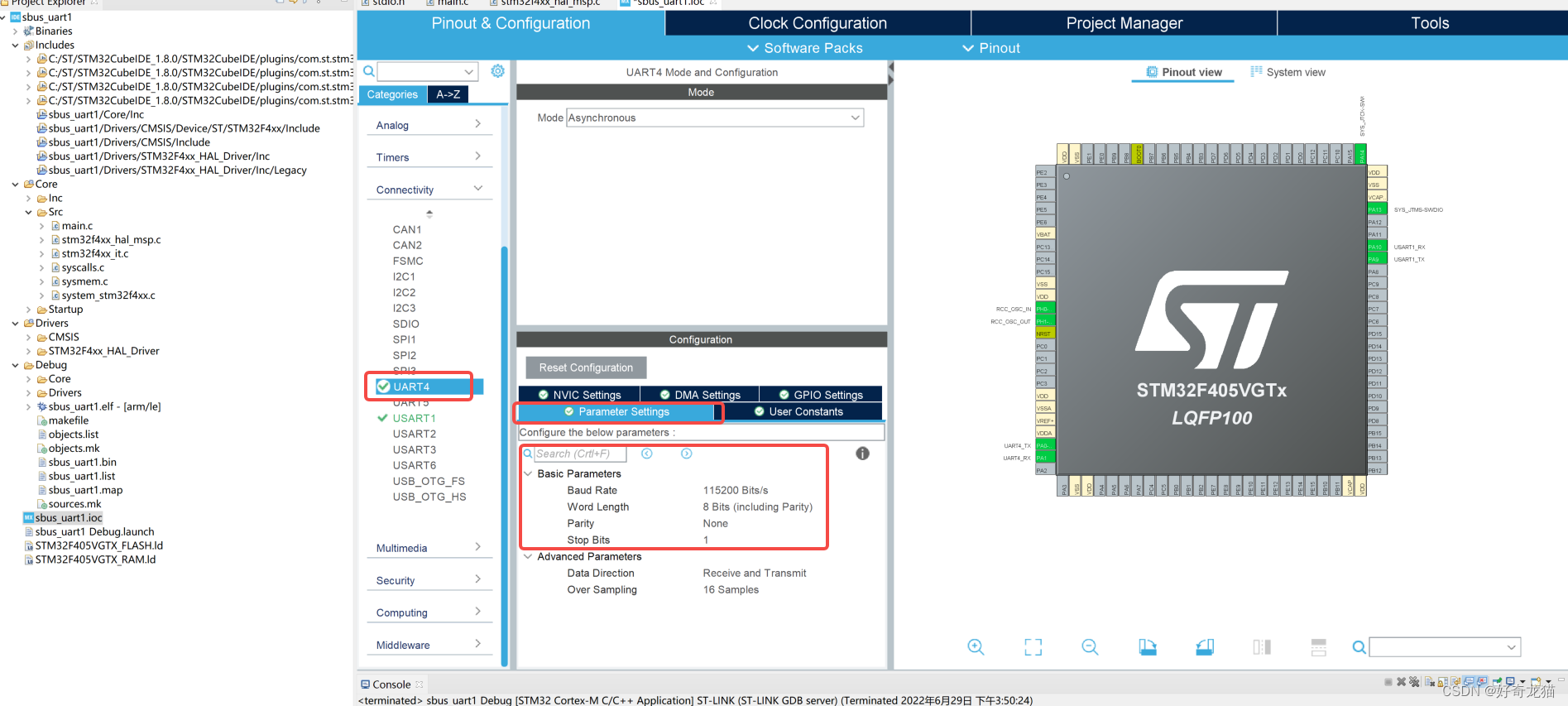Select the enabled USART1 peripheral
The width and height of the screenshot is (1568, 706).
(414, 418)
